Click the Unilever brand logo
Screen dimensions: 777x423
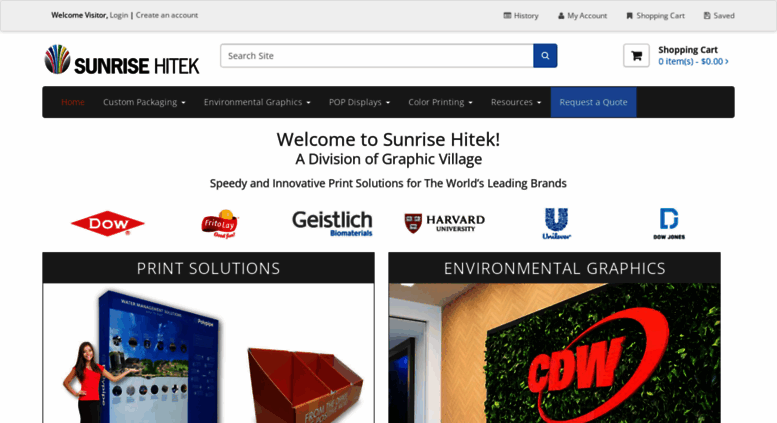(556, 223)
